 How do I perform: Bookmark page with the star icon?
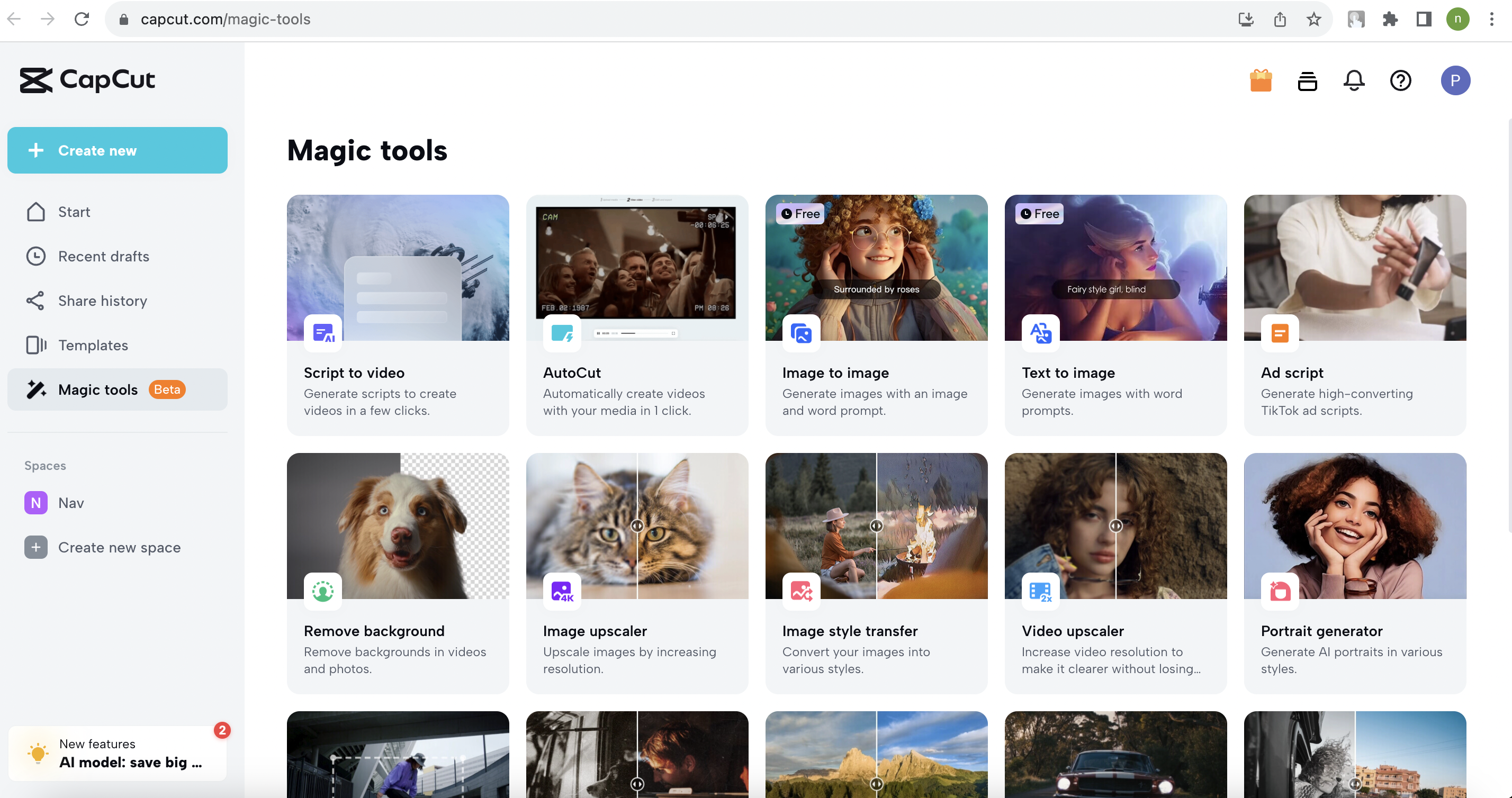[1313, 20]
